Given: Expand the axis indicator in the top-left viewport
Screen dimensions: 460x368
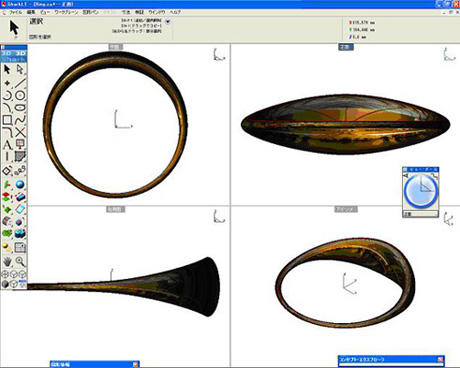Looking at the screenshot, I should [x=219, y=55].
